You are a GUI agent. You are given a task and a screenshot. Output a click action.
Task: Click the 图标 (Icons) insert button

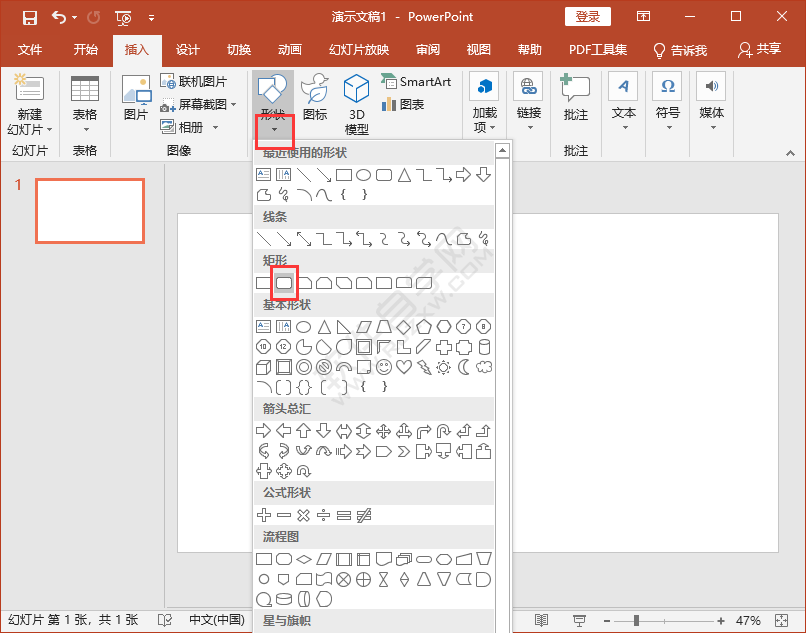(314, 98)
